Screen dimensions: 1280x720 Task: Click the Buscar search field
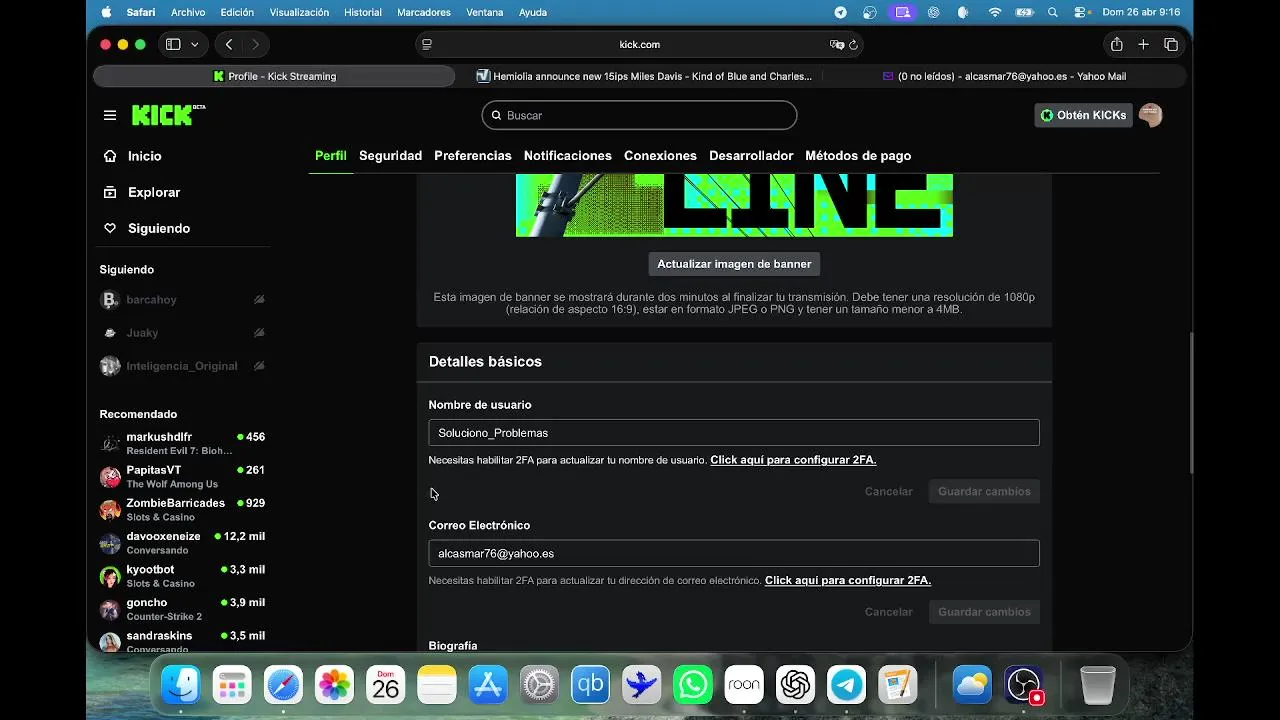pos(639,115)
